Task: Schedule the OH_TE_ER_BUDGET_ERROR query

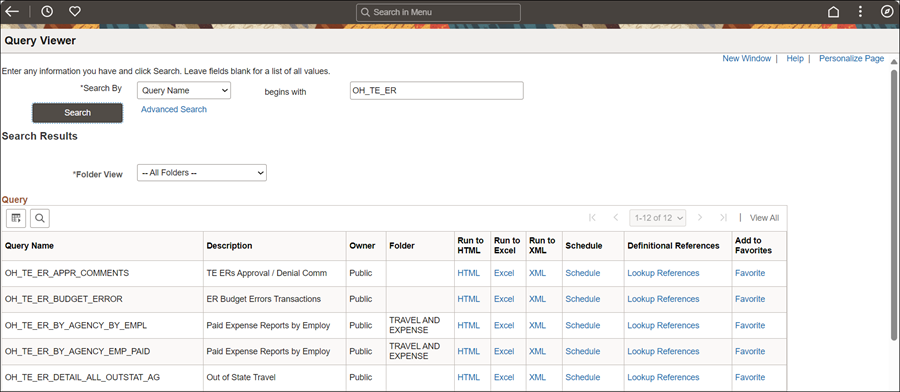Action: [x=583, y=299]
